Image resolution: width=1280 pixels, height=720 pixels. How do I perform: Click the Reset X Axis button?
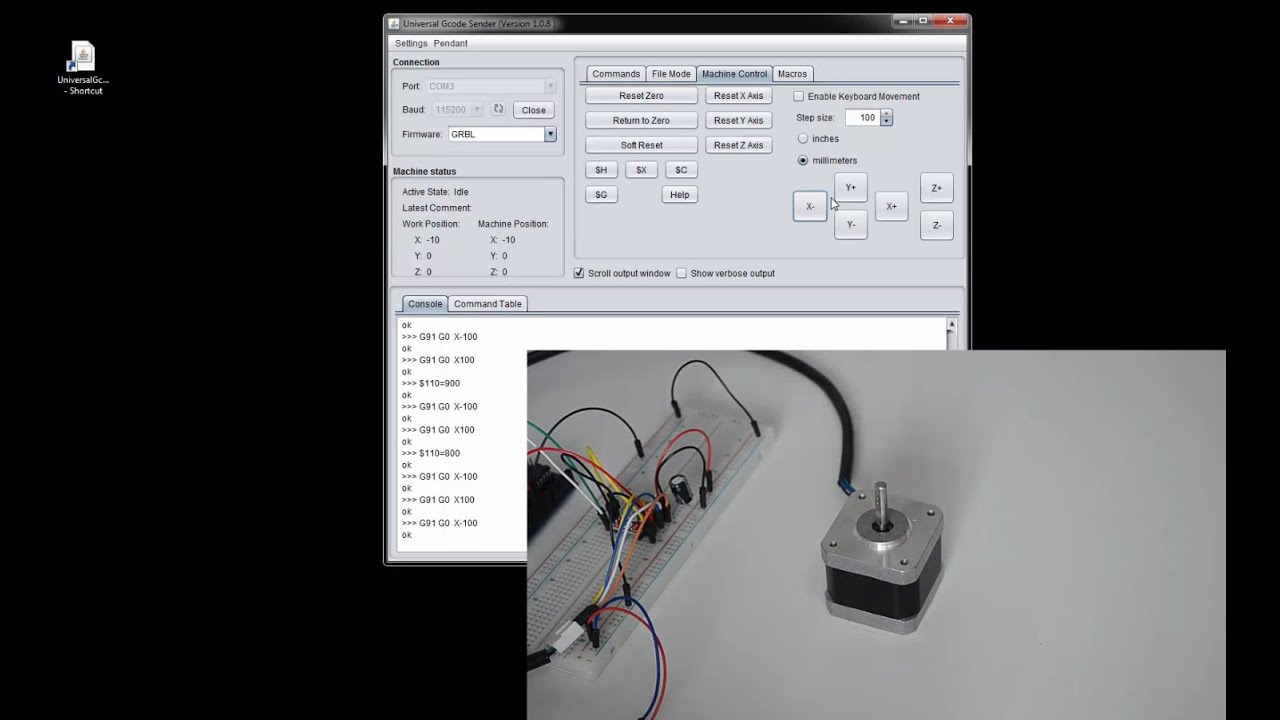click(738, 96)
